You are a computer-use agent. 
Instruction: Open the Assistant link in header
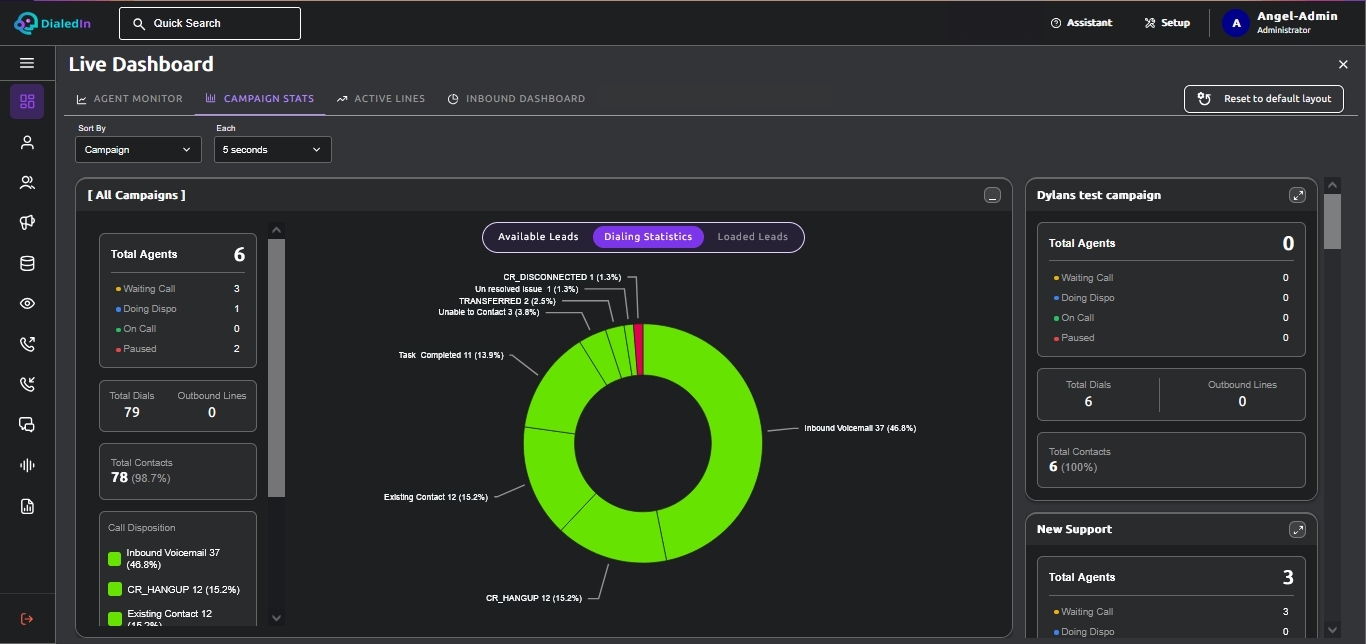point(1081,23)
